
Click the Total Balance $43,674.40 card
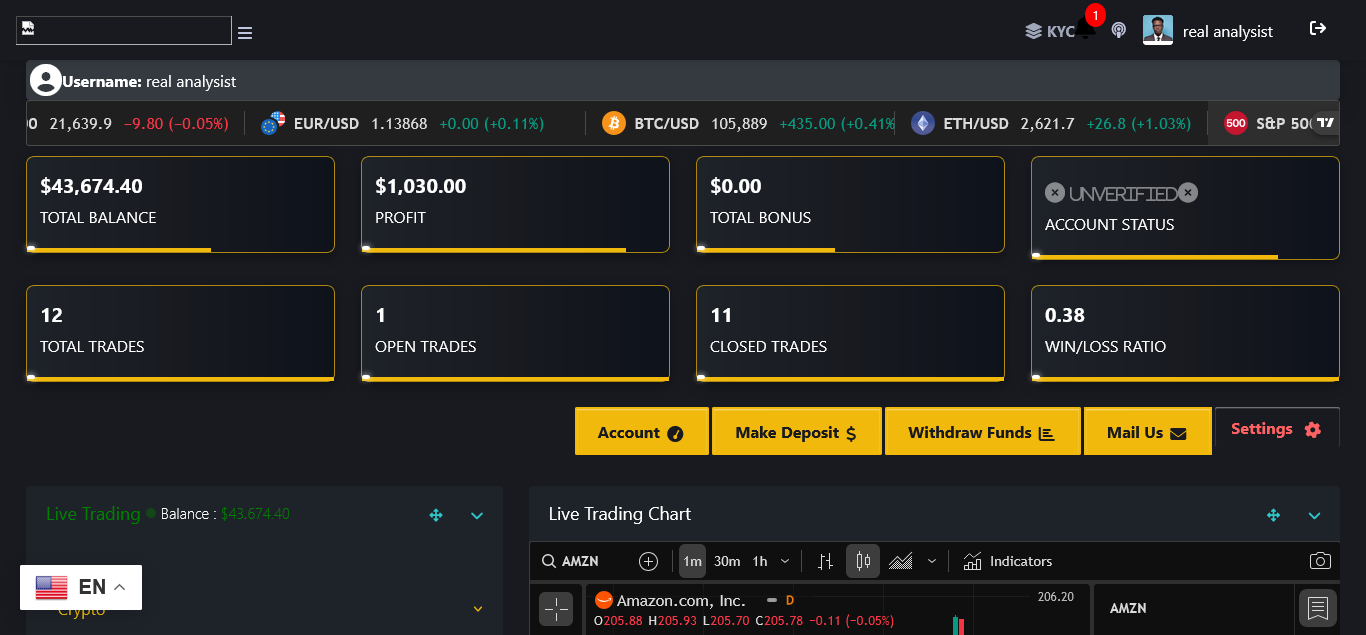tap(180, 204)
